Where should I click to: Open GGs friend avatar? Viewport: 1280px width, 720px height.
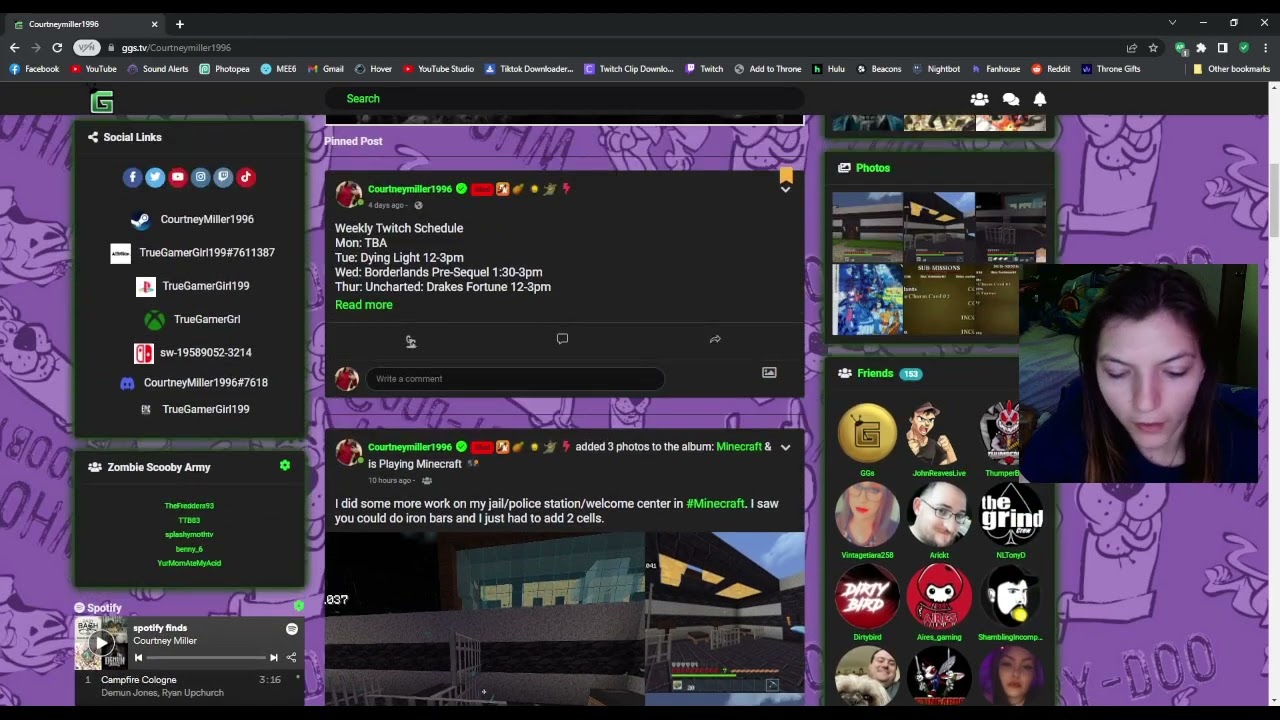[867, 434]
